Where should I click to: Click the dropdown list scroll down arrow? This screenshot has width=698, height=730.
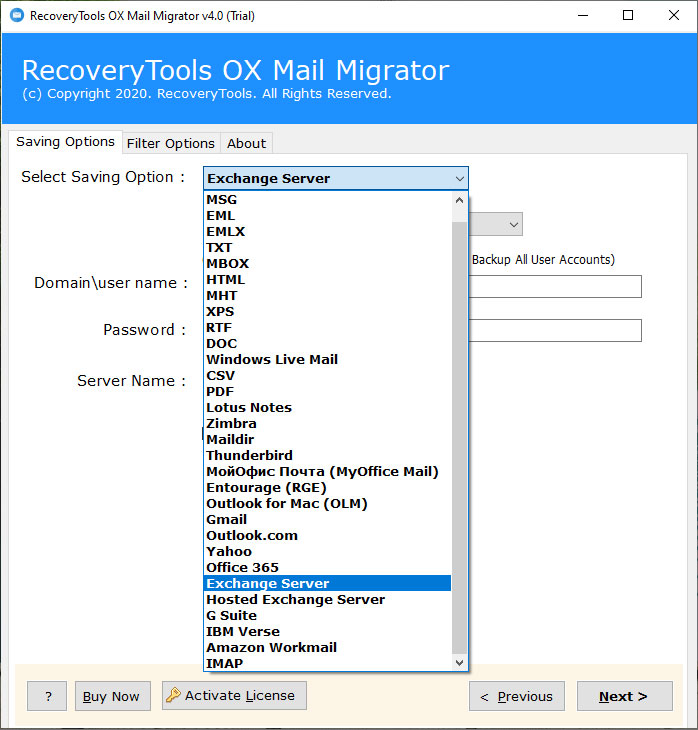[x=459, y=662]
